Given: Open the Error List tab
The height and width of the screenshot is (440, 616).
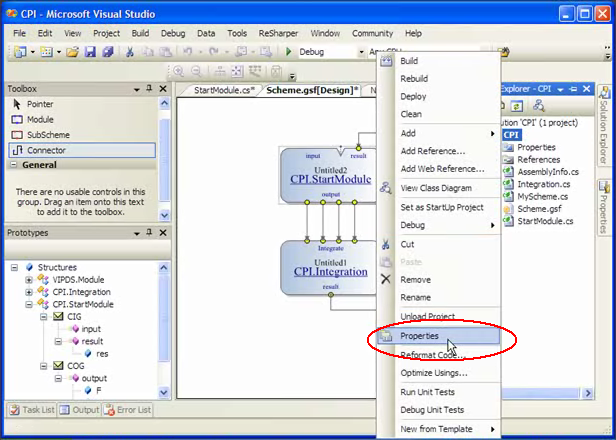Looking at the screenshot, I should pos(129,409).
